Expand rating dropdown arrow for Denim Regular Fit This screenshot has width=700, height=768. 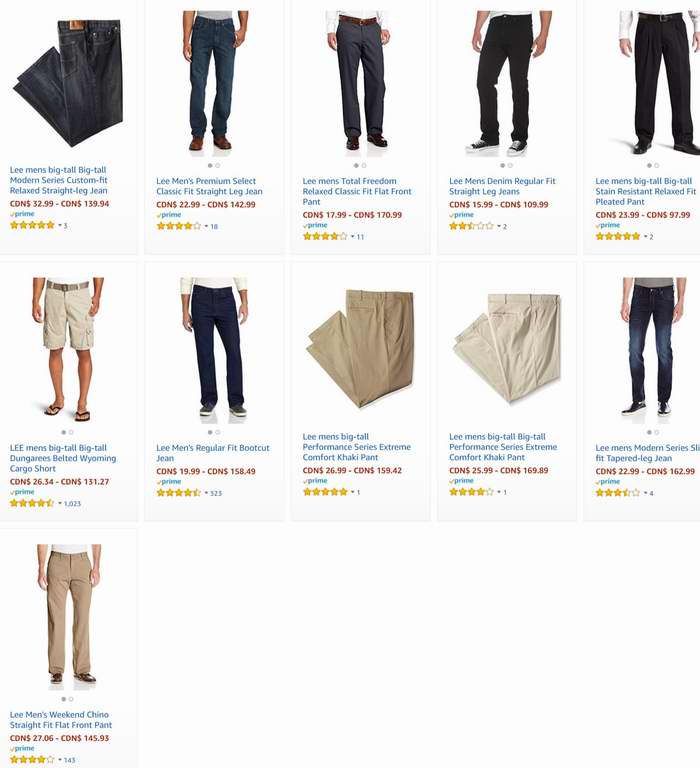499,226
